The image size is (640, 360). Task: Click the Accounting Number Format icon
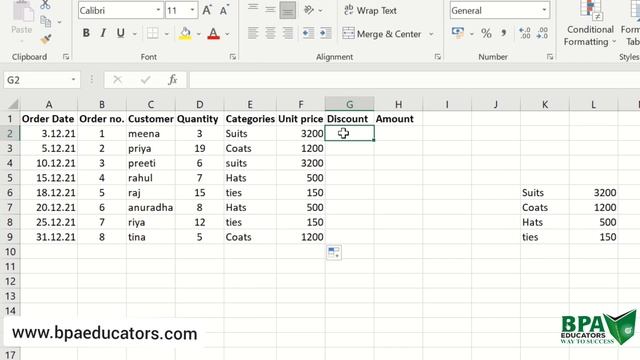[458, 33]
